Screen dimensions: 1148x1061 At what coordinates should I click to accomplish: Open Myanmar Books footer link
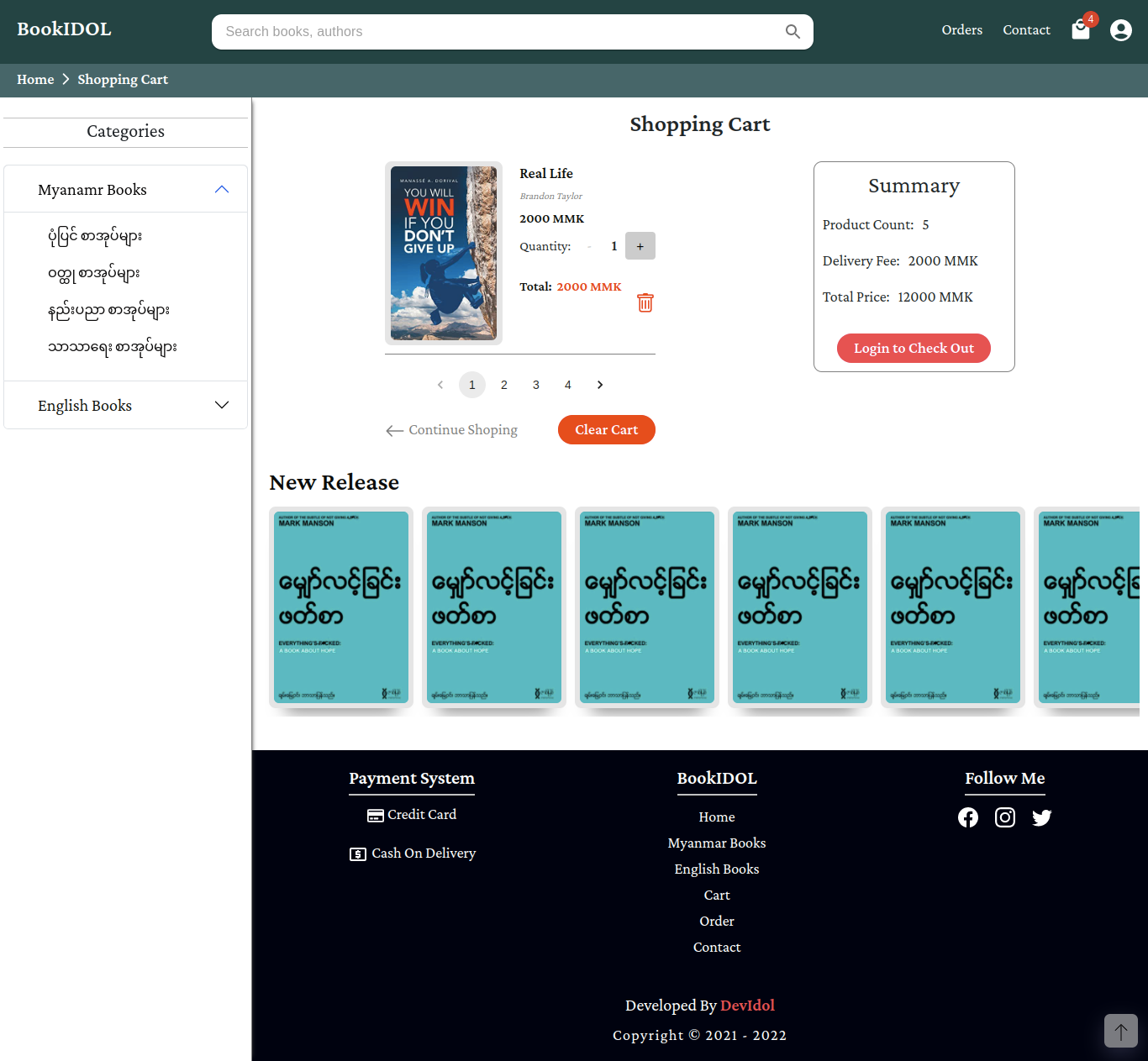717,843
